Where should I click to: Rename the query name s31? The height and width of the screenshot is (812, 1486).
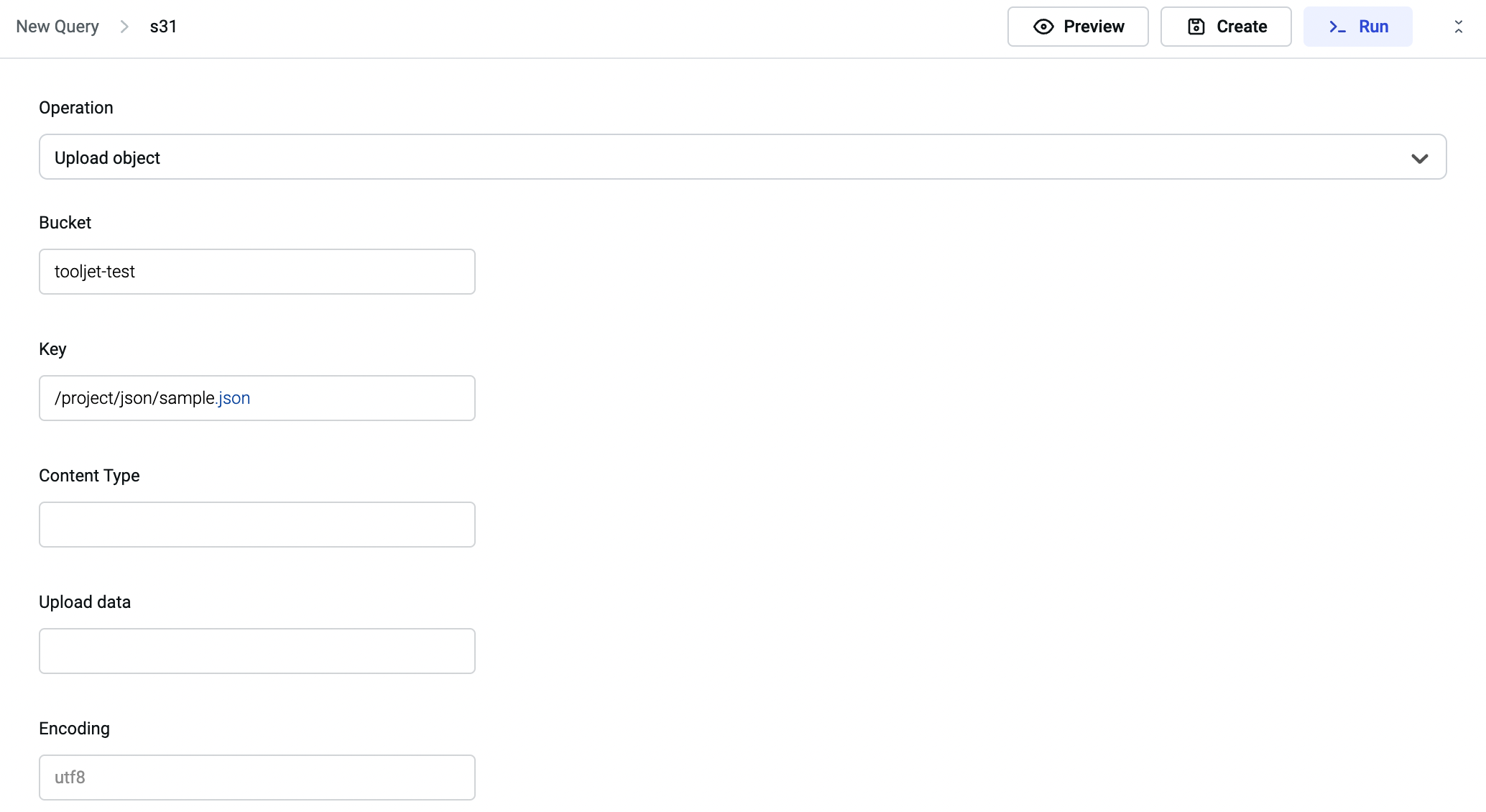pyautogui.click(x=163, y=27)
